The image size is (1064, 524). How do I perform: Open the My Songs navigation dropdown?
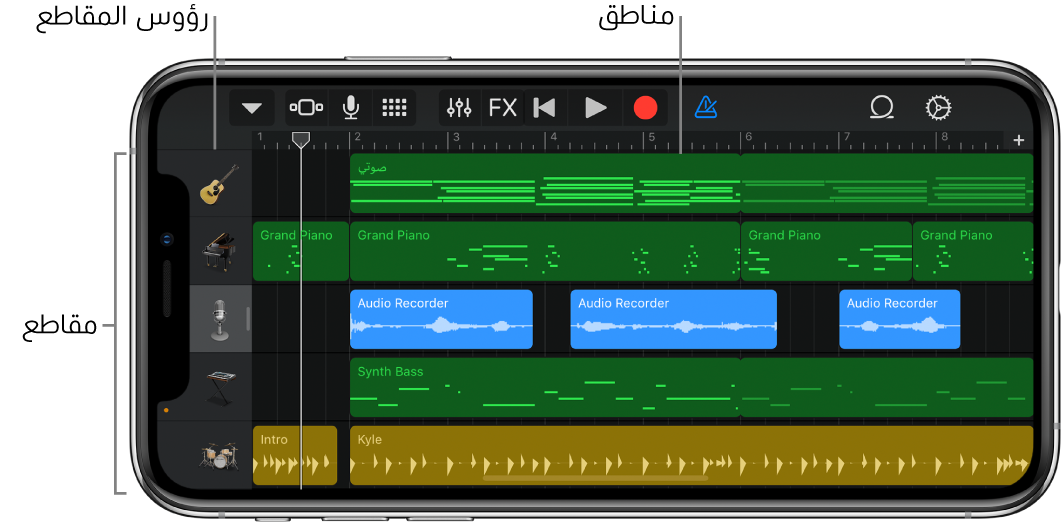pos(252,108)
